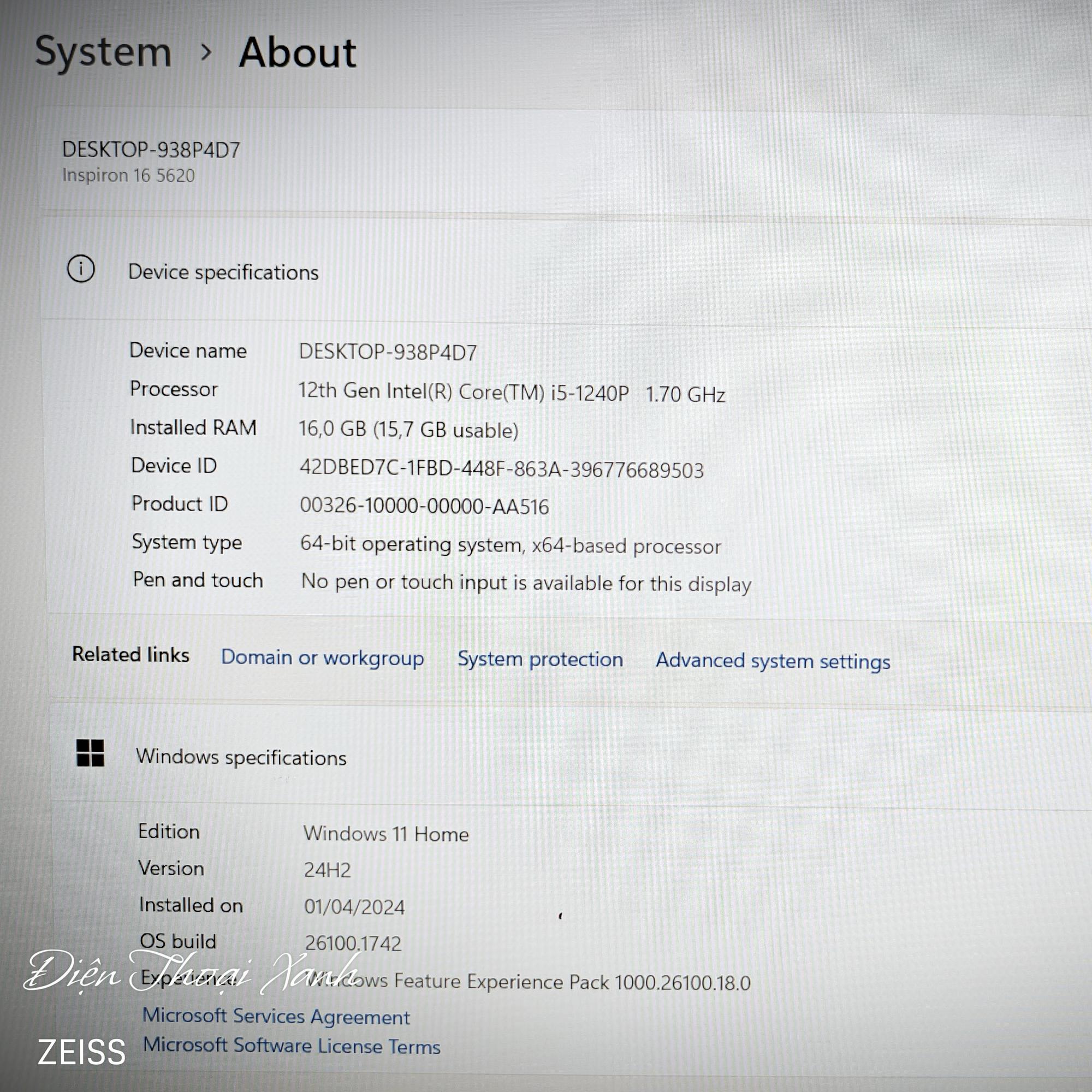Collapse the Windows specifications section header
Image resolution: width=1092 pixels, height=1092 pixels.
point(571,755)
